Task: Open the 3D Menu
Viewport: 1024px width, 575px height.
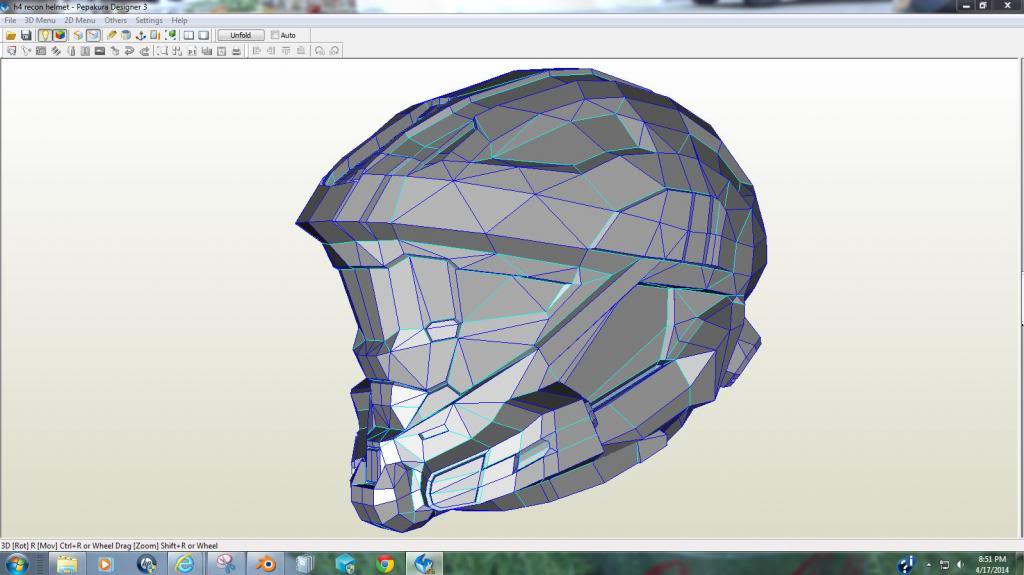Action: point(40,20)
